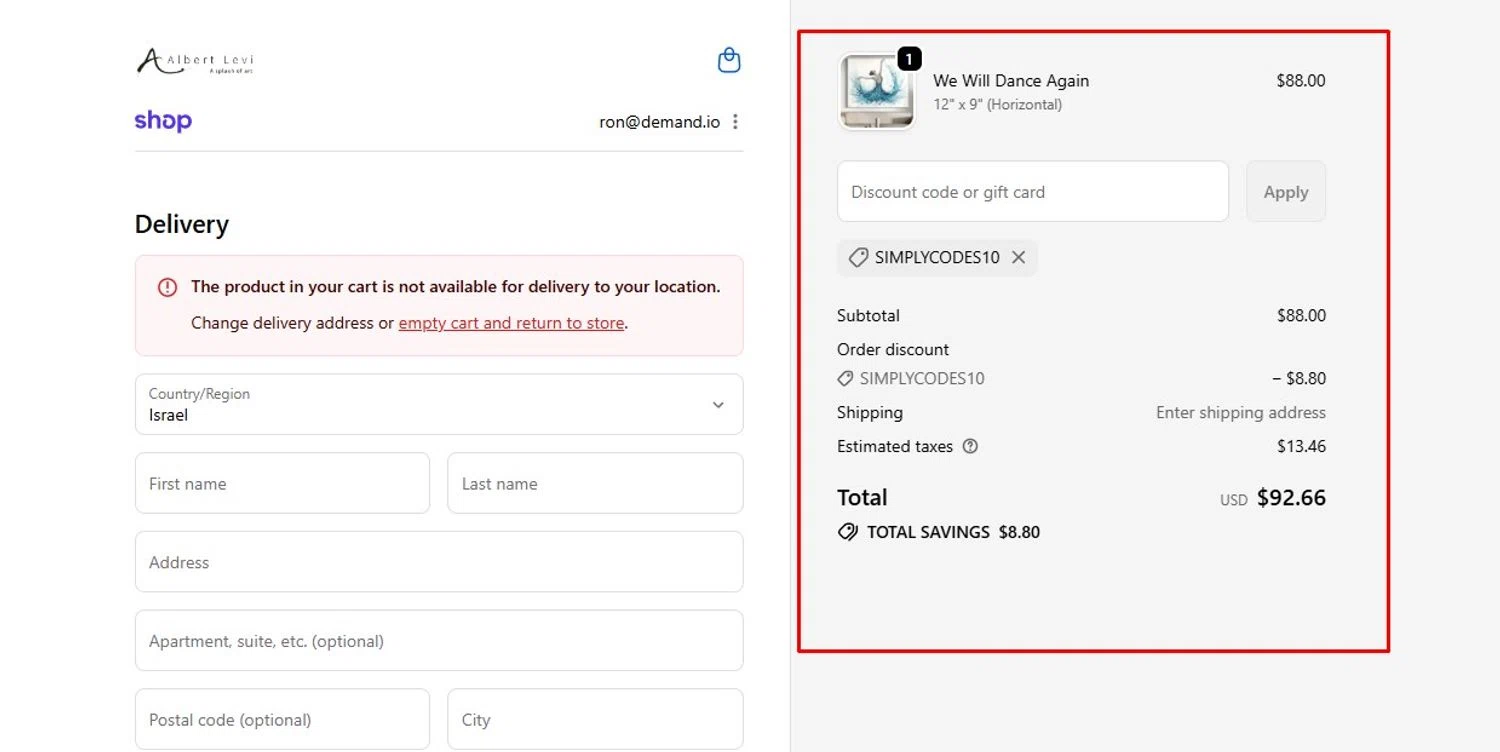
Task: Click the SIMPLYCODES10 discount tag chip
Action: coord(925,258)
